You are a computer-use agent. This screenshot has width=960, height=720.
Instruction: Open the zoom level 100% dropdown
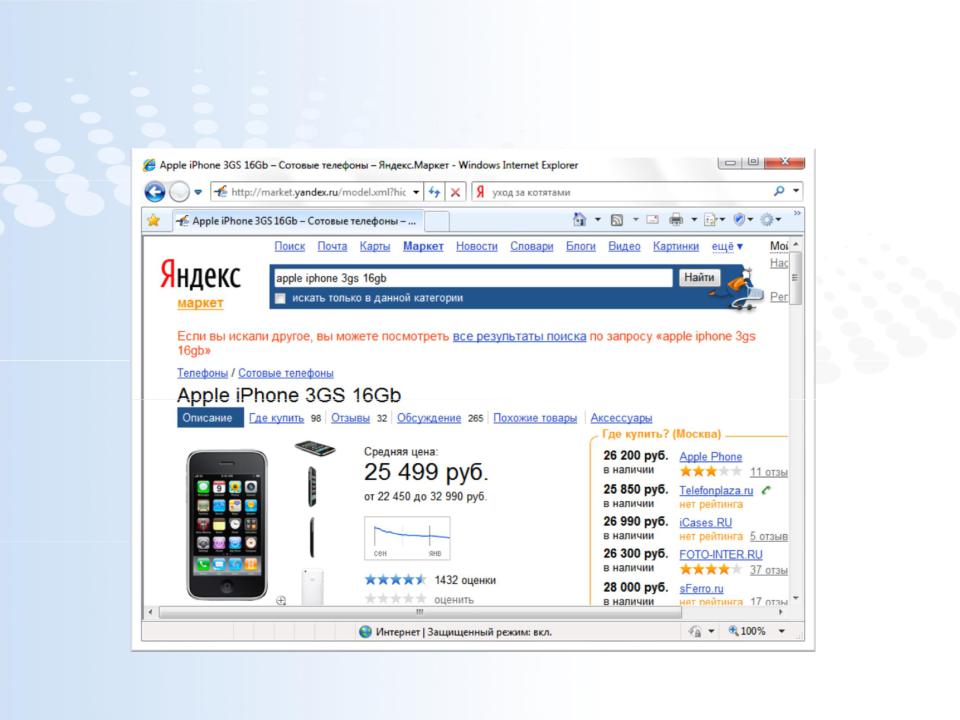point(781,631)
